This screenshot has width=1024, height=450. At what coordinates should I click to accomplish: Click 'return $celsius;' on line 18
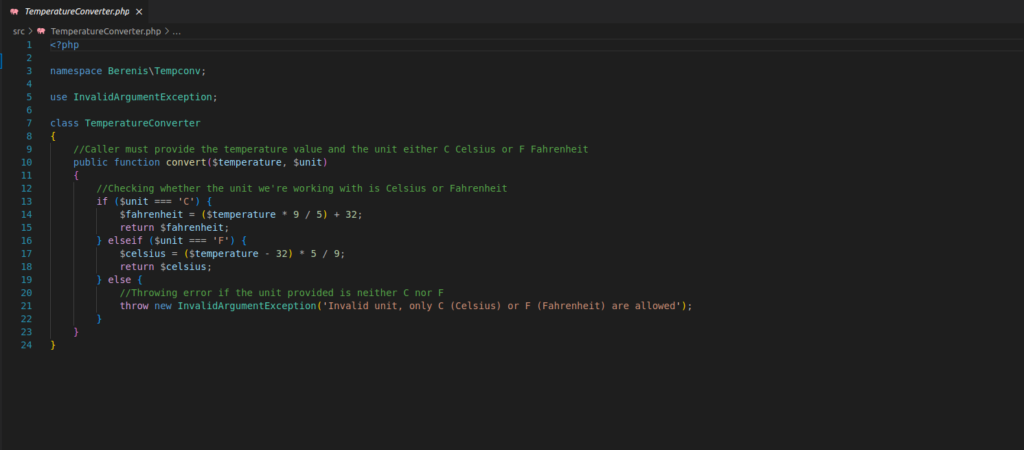[166, 267]
